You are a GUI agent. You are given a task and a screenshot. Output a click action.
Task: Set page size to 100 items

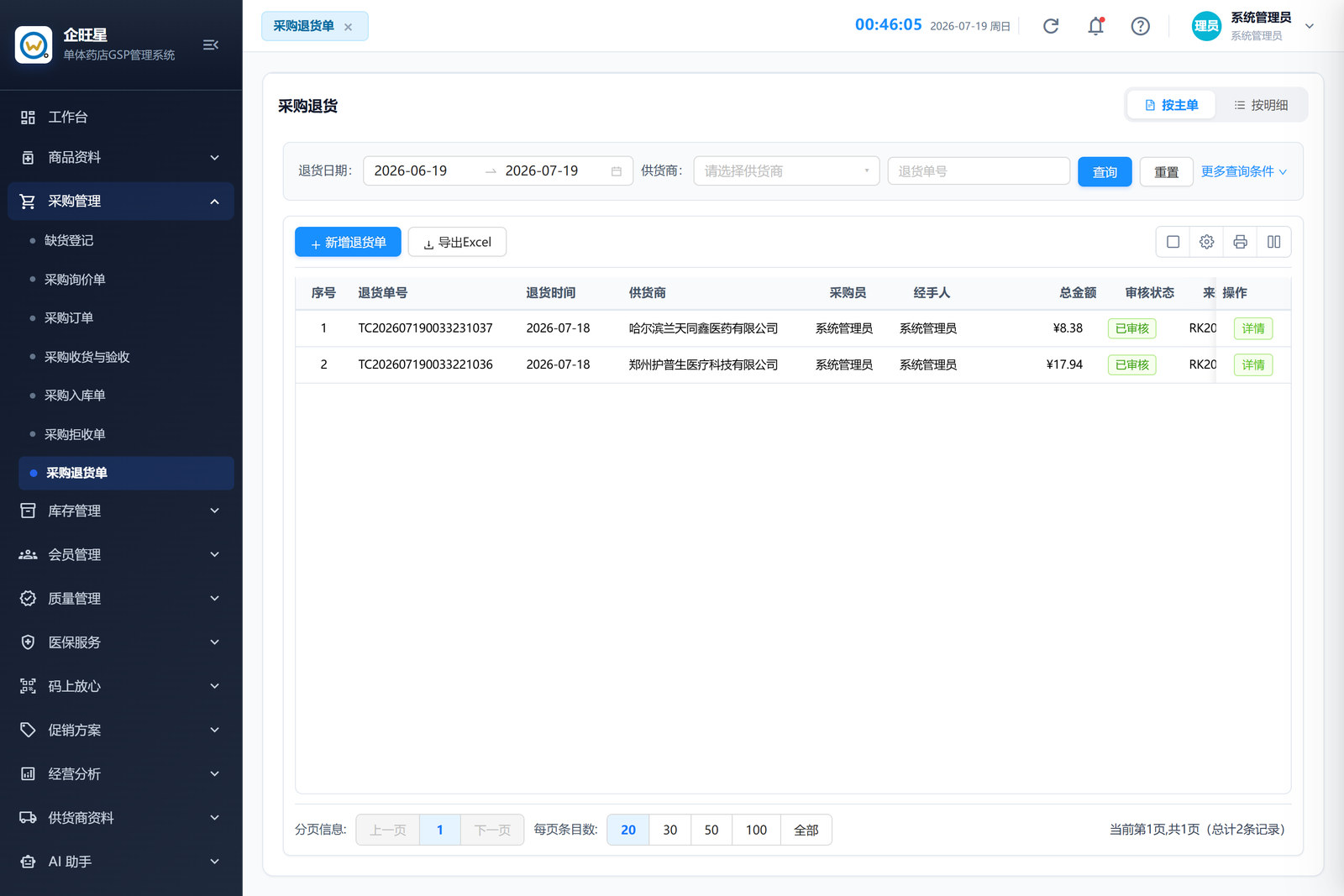pyautogui.click(x=756, y=830)
